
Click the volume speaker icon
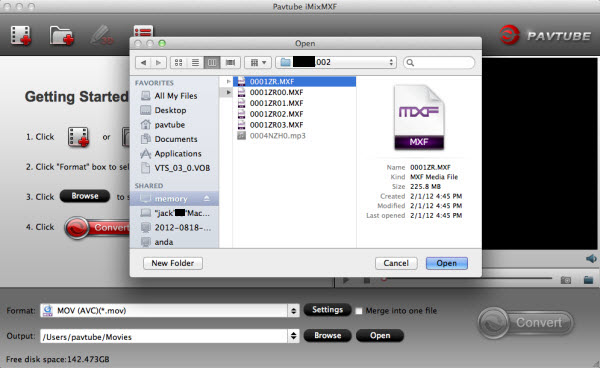tap(591, 259)
